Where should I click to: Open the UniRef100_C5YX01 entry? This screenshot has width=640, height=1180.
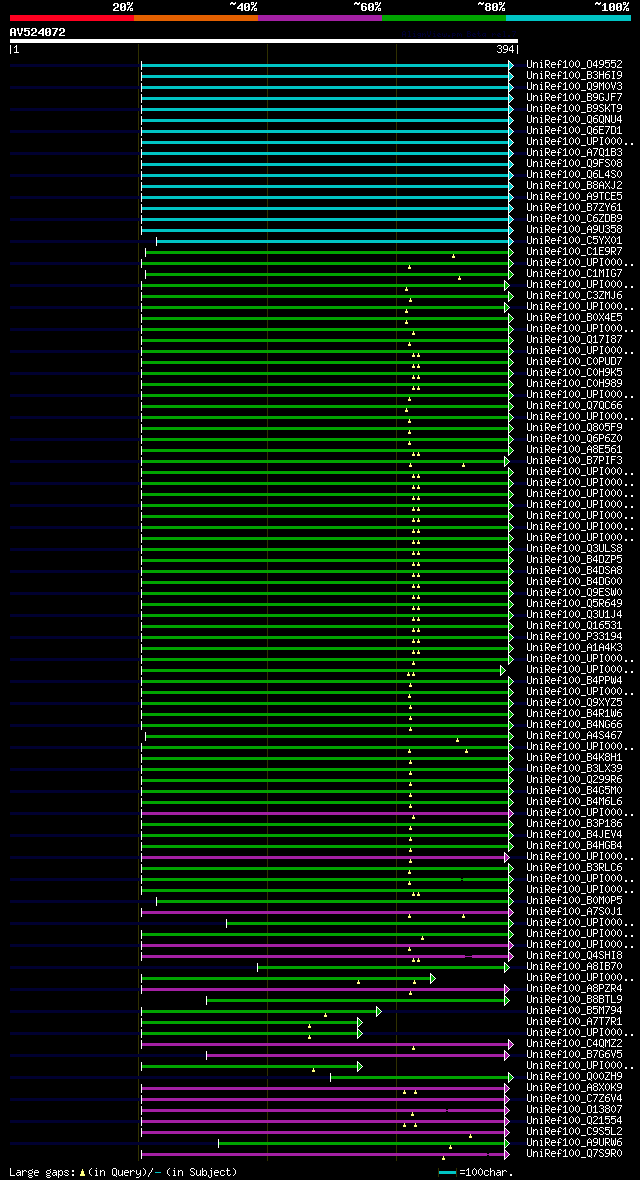click(x=574, y=241)
